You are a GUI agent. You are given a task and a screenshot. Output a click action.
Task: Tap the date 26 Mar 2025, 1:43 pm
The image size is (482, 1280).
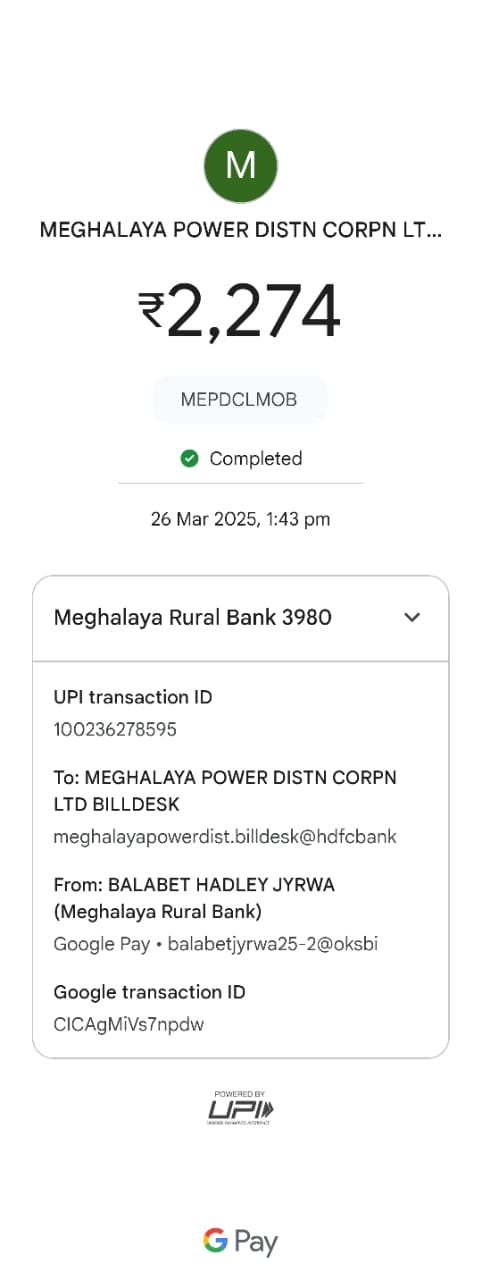click(240, 519)
